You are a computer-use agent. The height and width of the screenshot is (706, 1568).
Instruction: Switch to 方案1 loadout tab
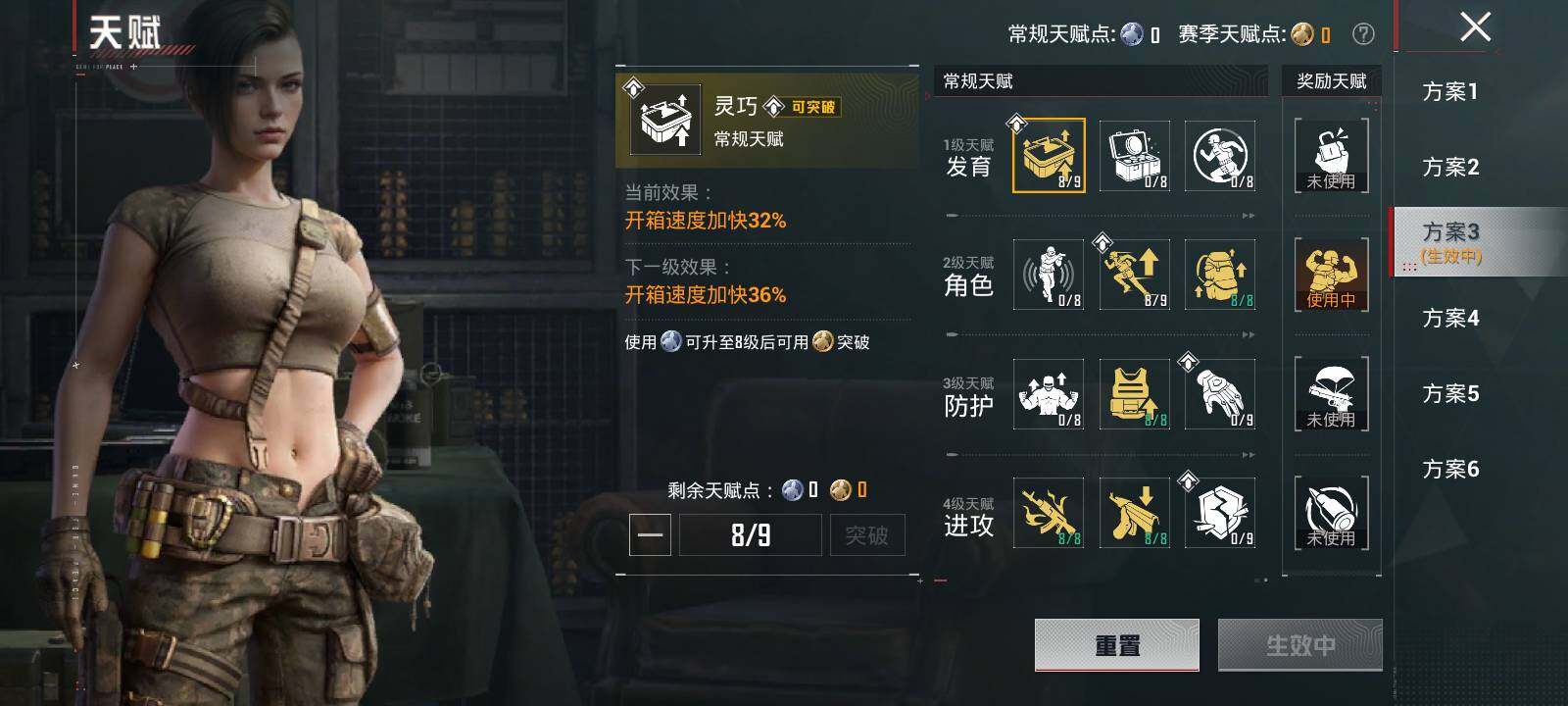(1450, 91)
